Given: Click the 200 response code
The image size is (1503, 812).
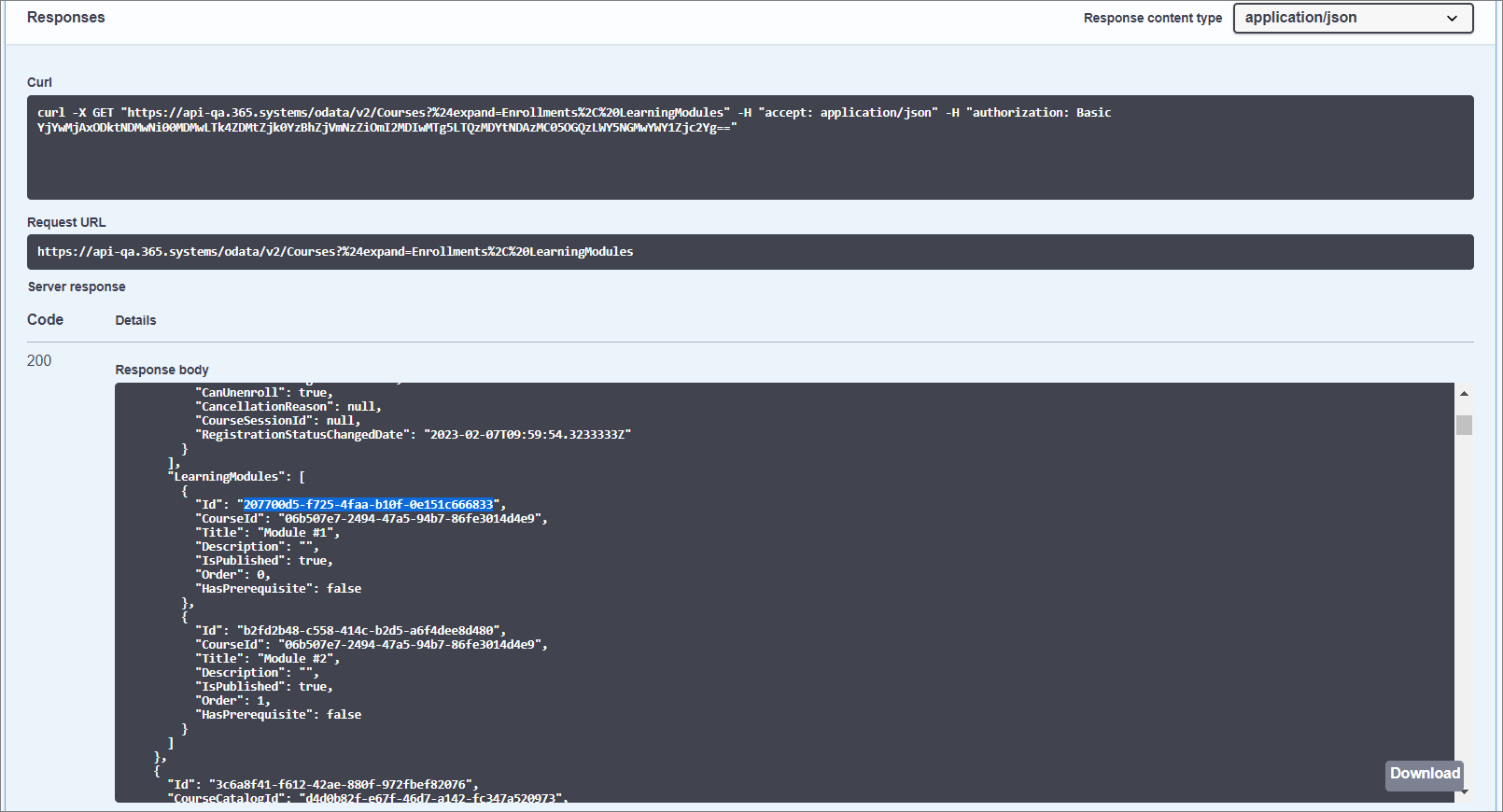Looking at the screenshot, I should tap(39, 360).
